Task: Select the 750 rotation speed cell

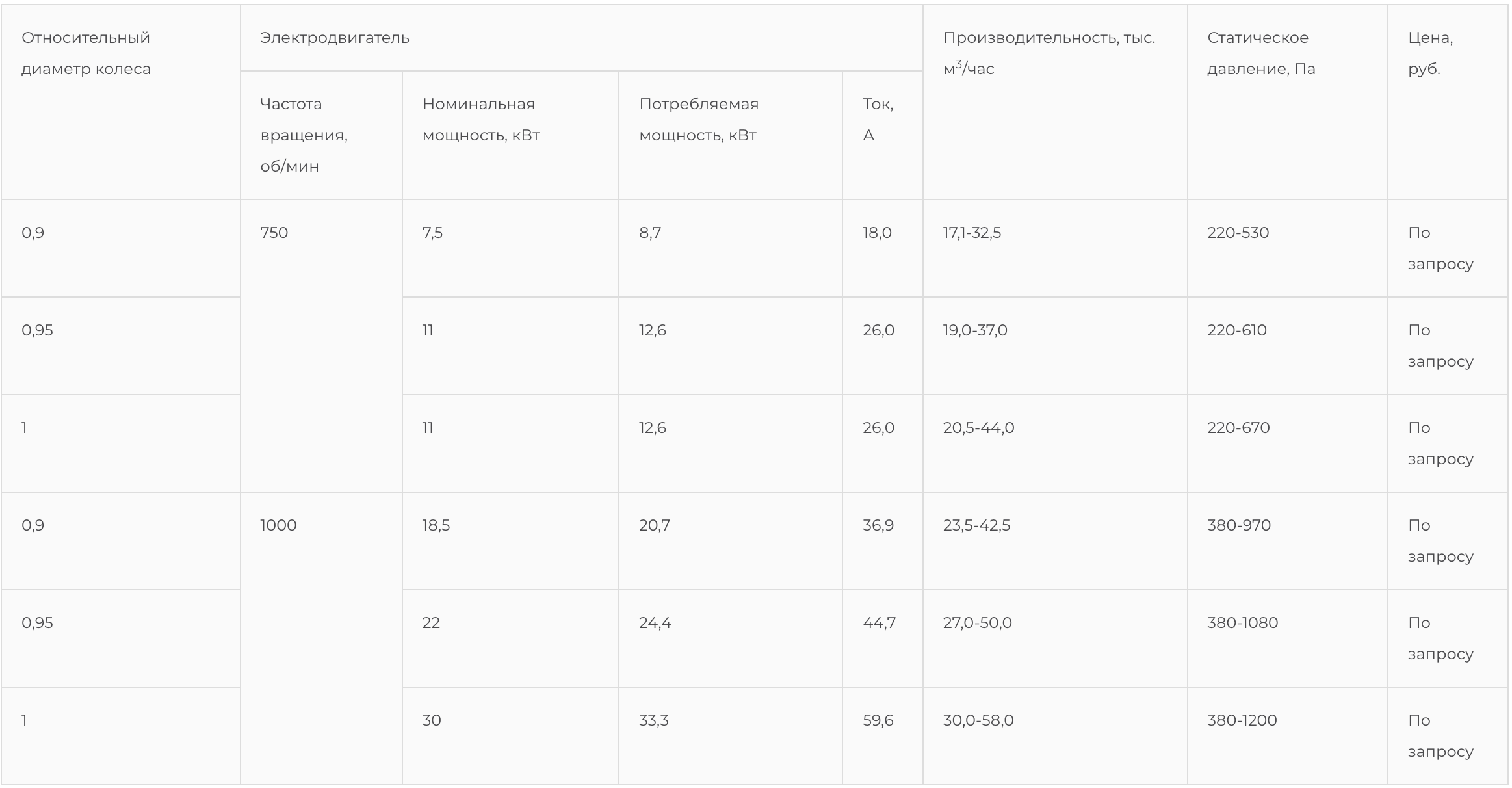Action: point(274,233)
